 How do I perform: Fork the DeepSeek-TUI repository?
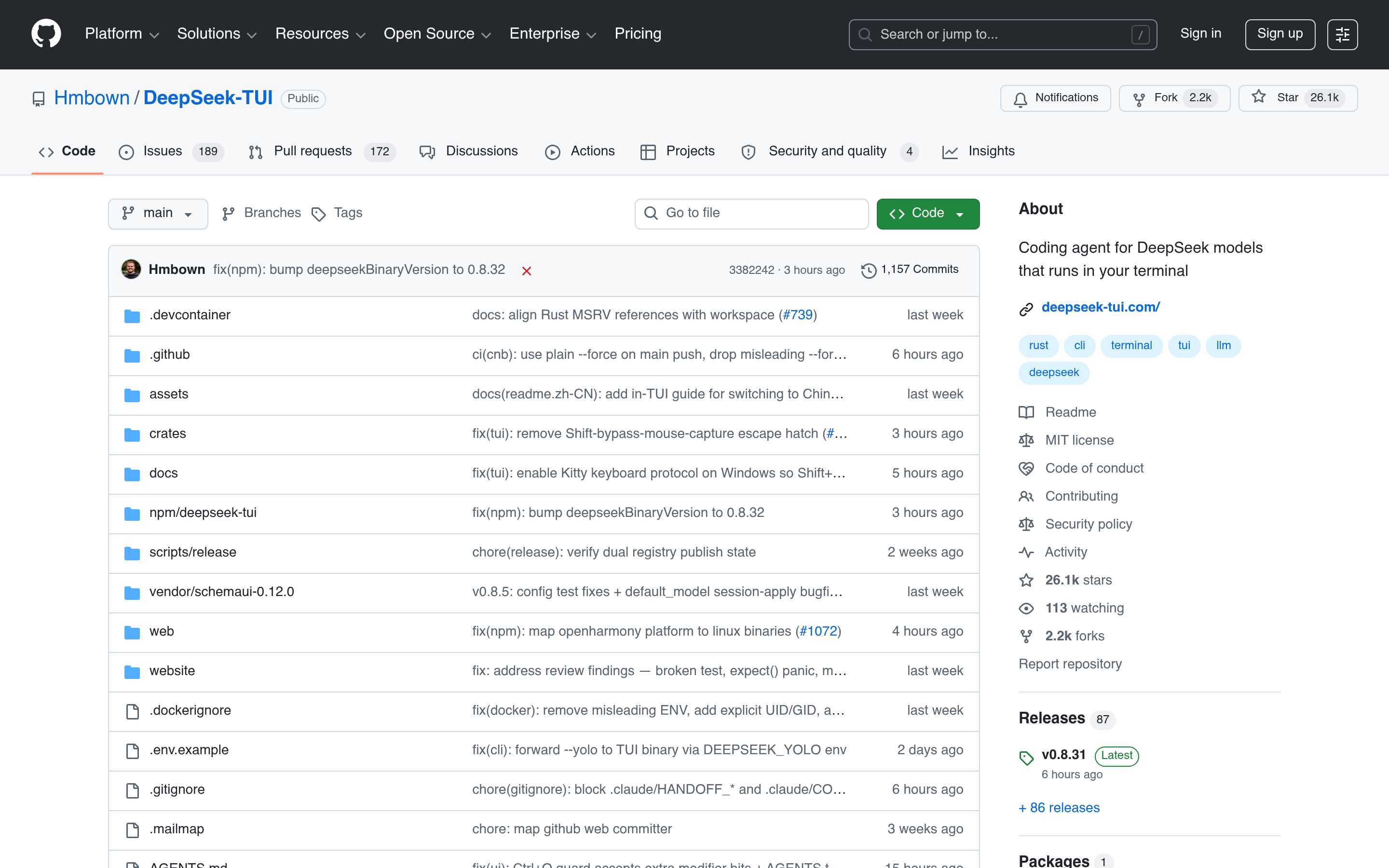pyautogui.click(x=1174, y=98)
